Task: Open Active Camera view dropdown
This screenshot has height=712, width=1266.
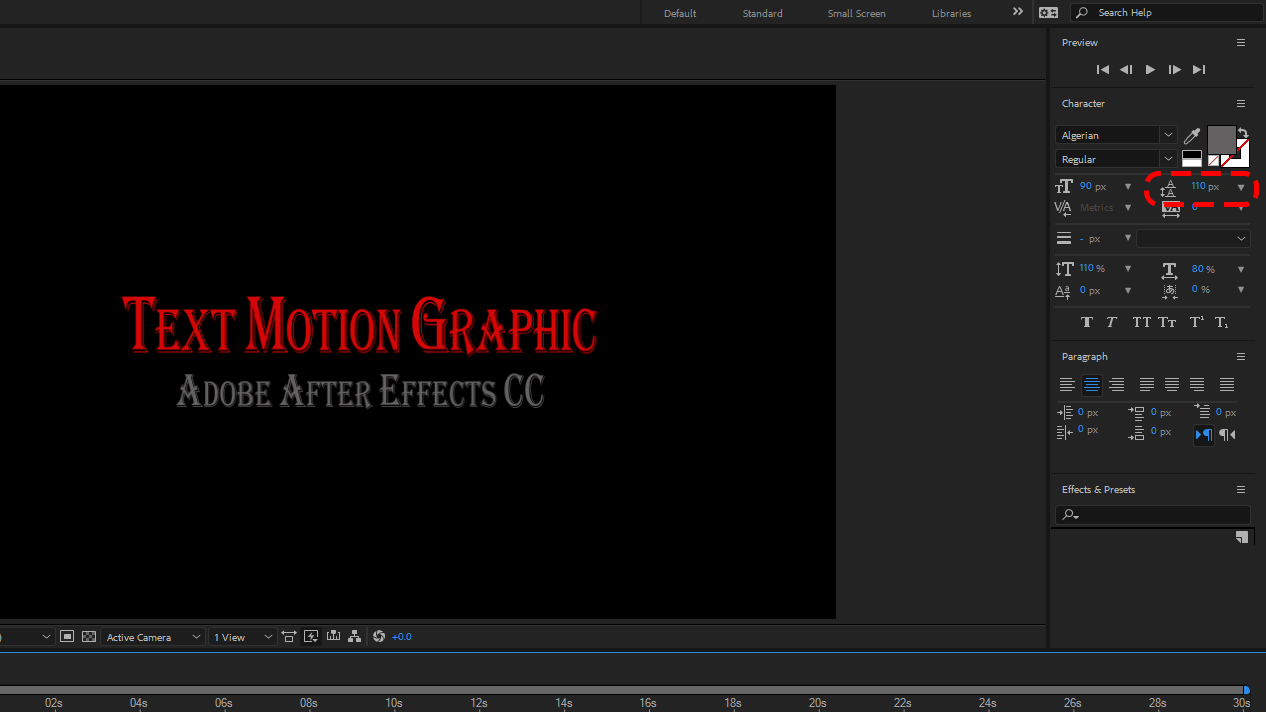Action: [x=153, y=637]
